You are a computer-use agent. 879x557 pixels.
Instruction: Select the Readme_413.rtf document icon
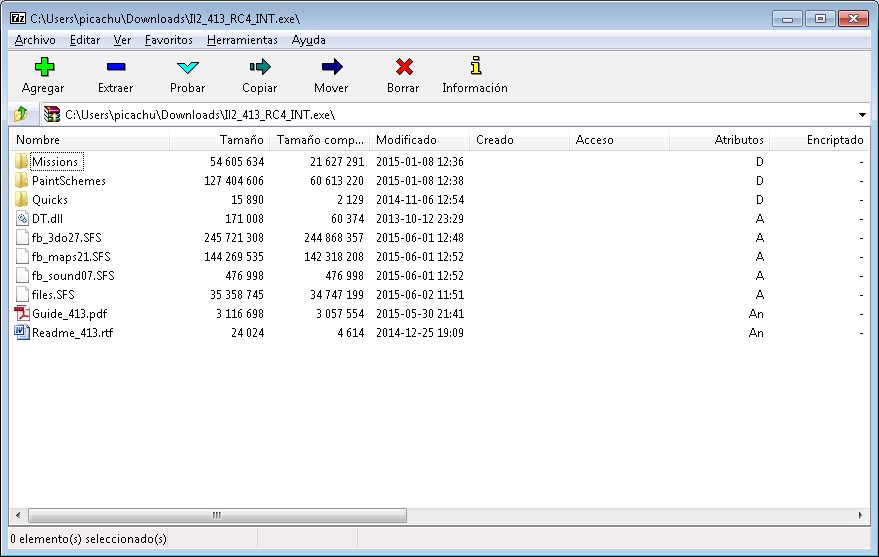point(22,332)
